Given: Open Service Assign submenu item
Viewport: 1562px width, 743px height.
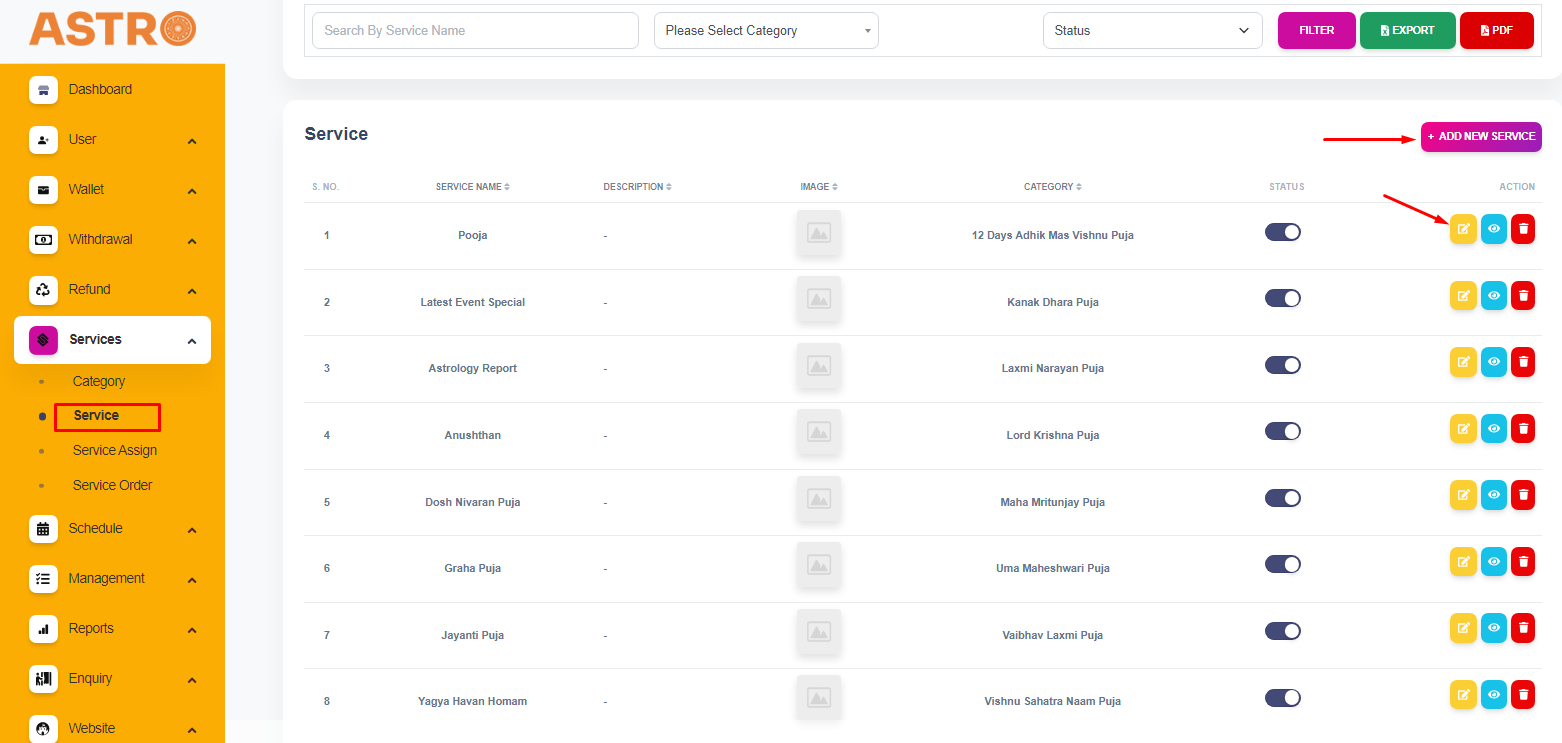Looking at the screenshot, I should point(115,450).
